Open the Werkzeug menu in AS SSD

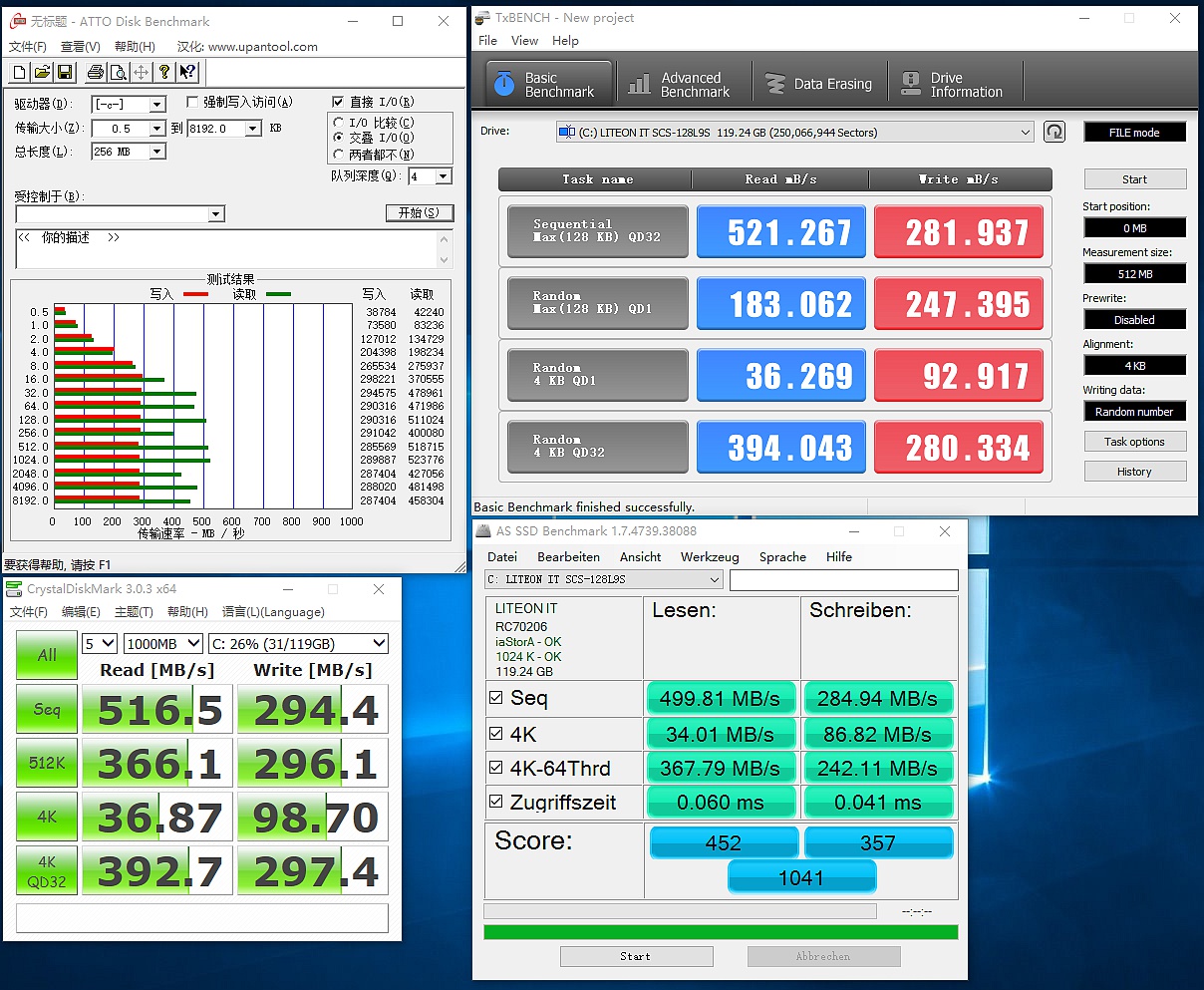click(x=709, y=556)
